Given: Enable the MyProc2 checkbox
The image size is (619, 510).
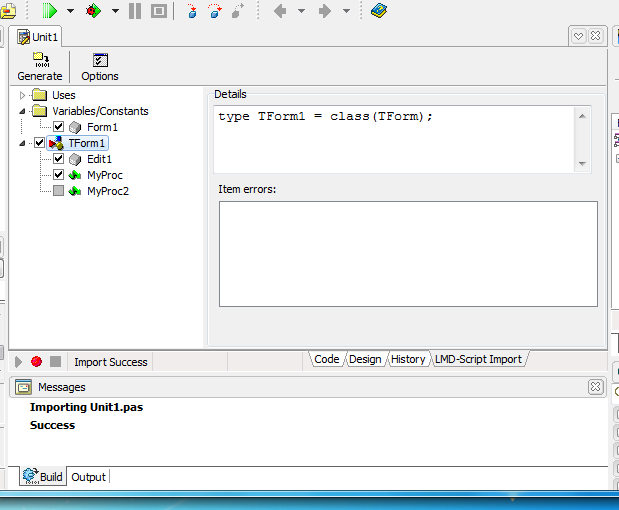Looking at the screenshot, I should point(58,191).
